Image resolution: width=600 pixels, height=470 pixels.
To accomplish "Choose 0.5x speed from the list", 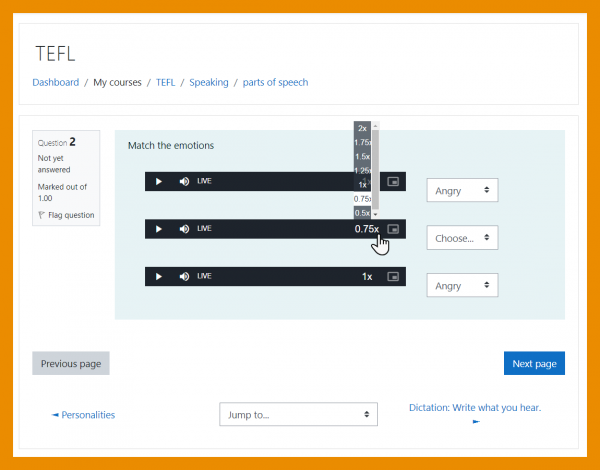I will [362, 213].
